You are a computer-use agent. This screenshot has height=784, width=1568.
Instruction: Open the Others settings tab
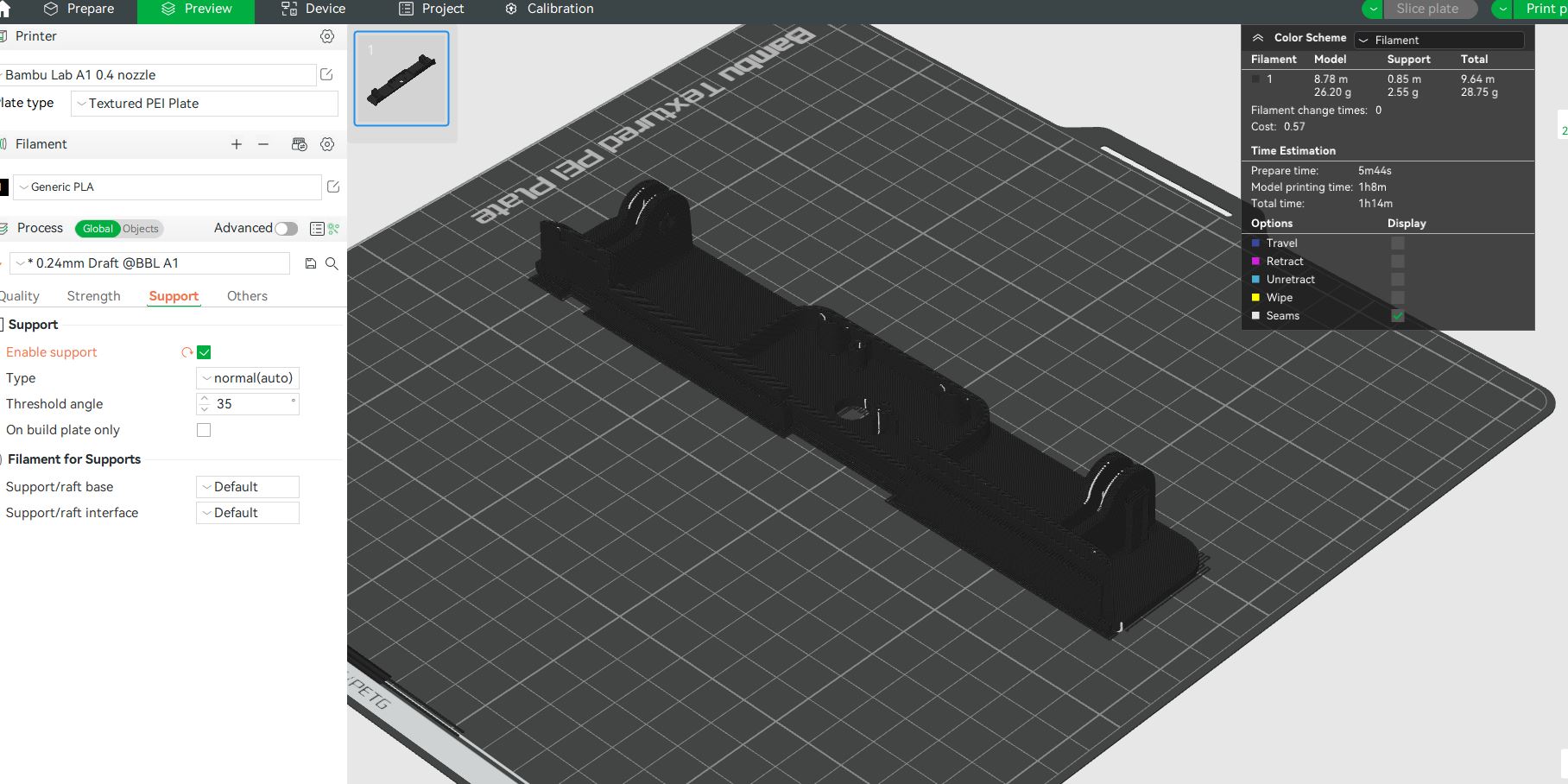(247, 296)
